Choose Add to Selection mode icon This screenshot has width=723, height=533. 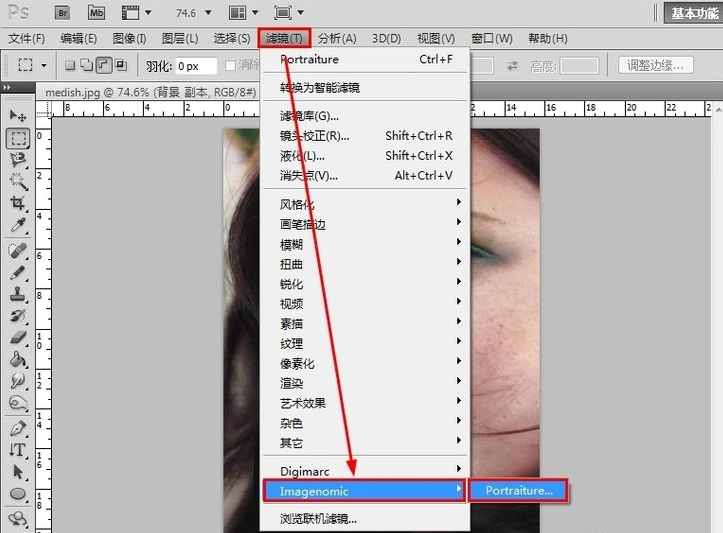86,65
